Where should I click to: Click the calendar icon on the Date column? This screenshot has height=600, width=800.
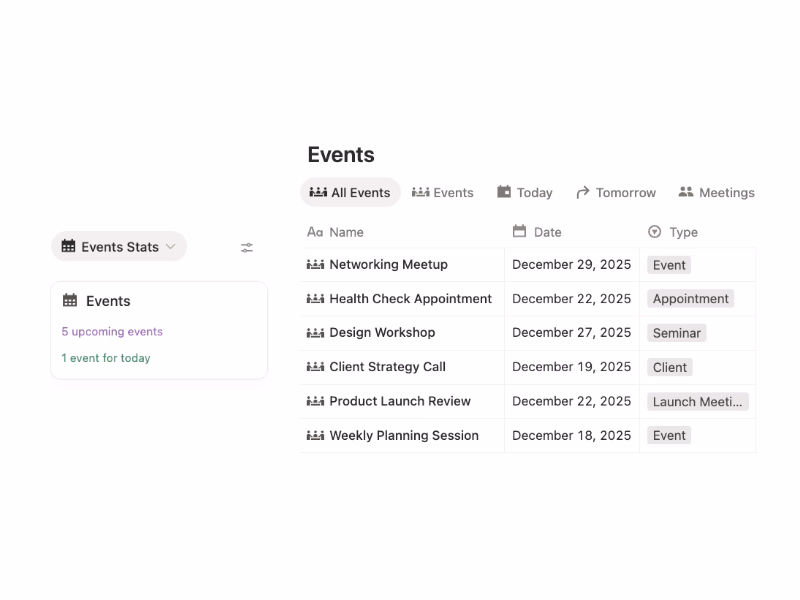click(x=521, y=231)
